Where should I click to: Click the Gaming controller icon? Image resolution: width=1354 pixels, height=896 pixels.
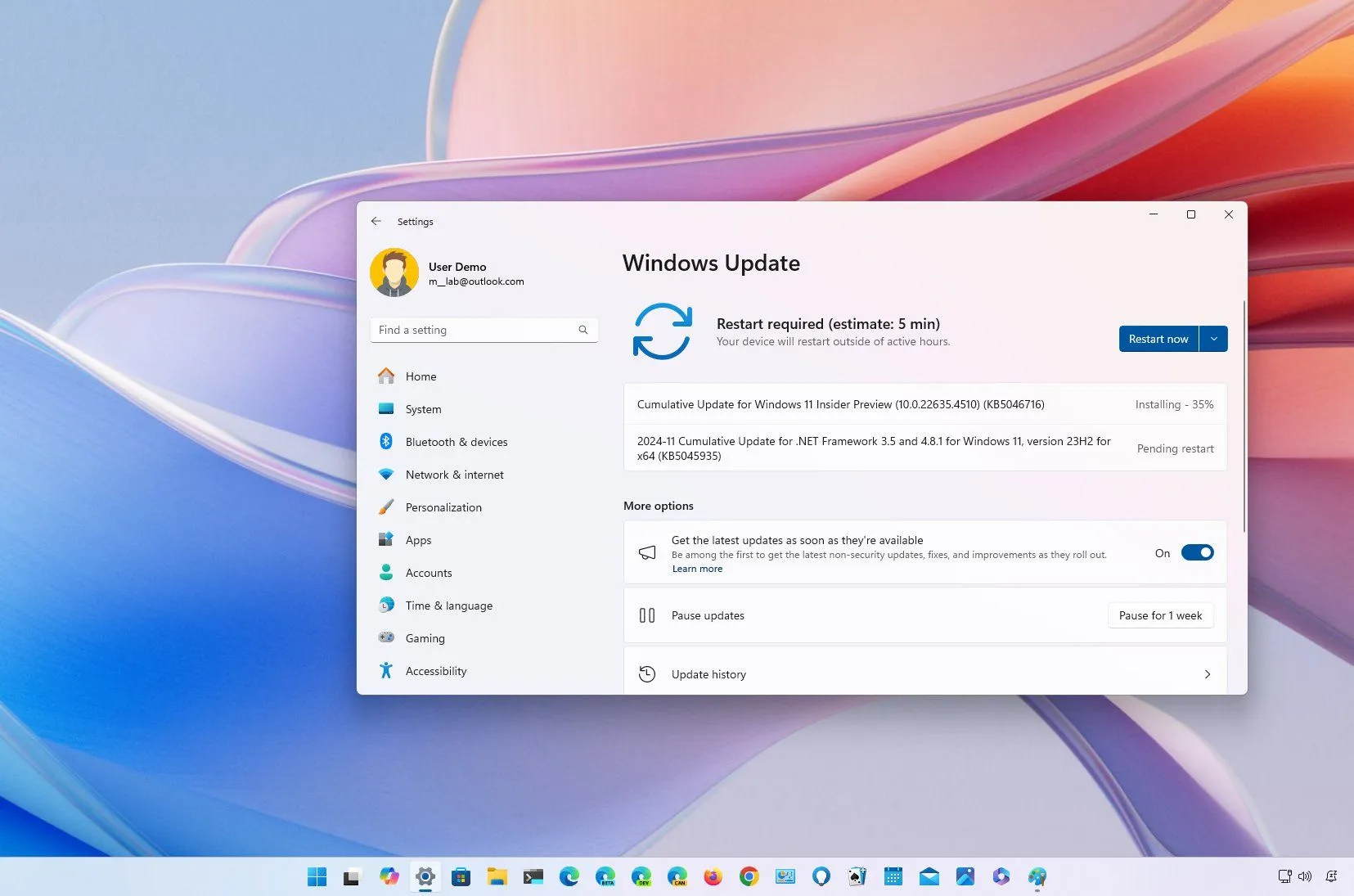point(387,637)
